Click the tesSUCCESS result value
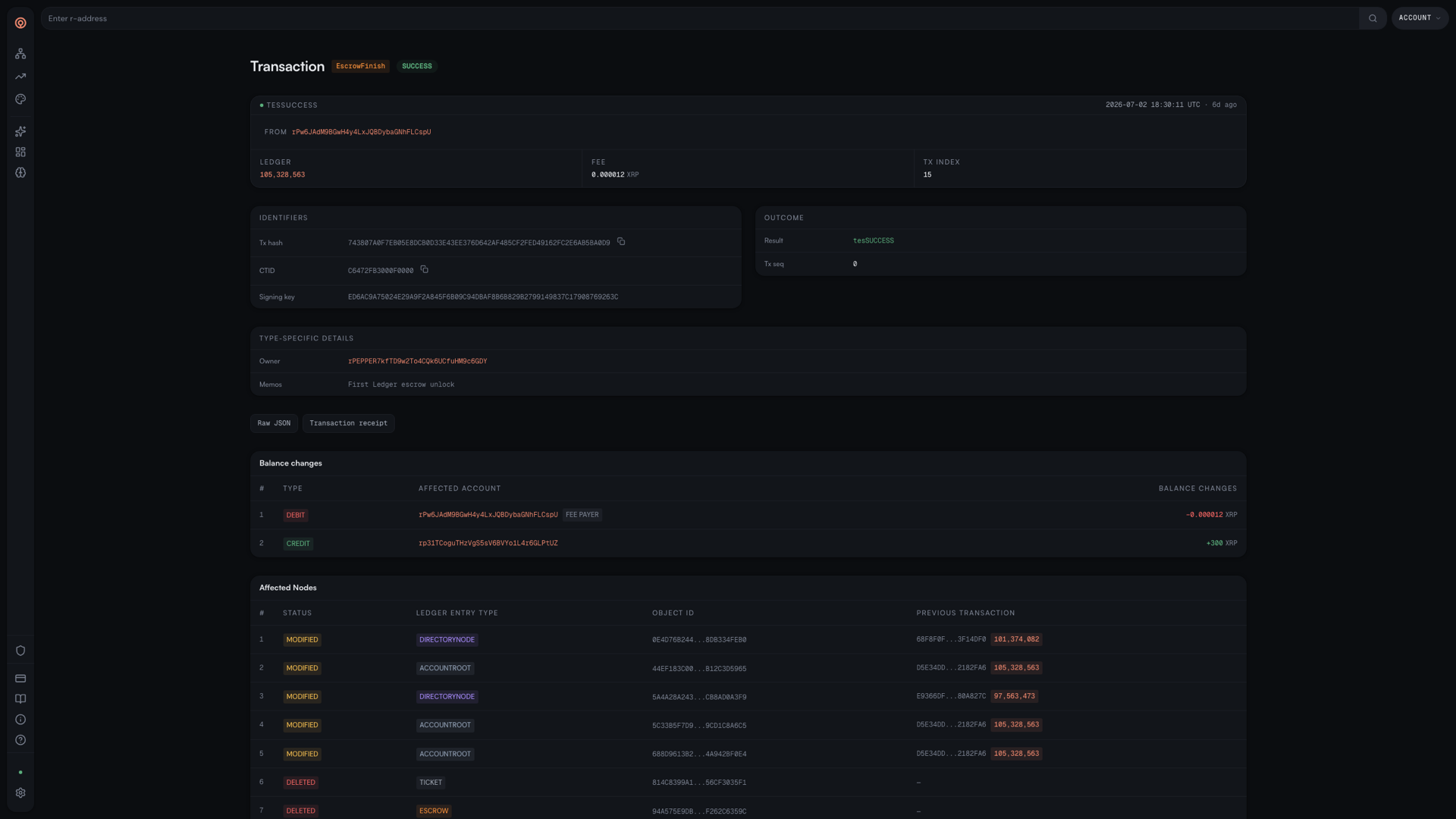Viewport: 1456px width, 819px height. coord(874,241)
